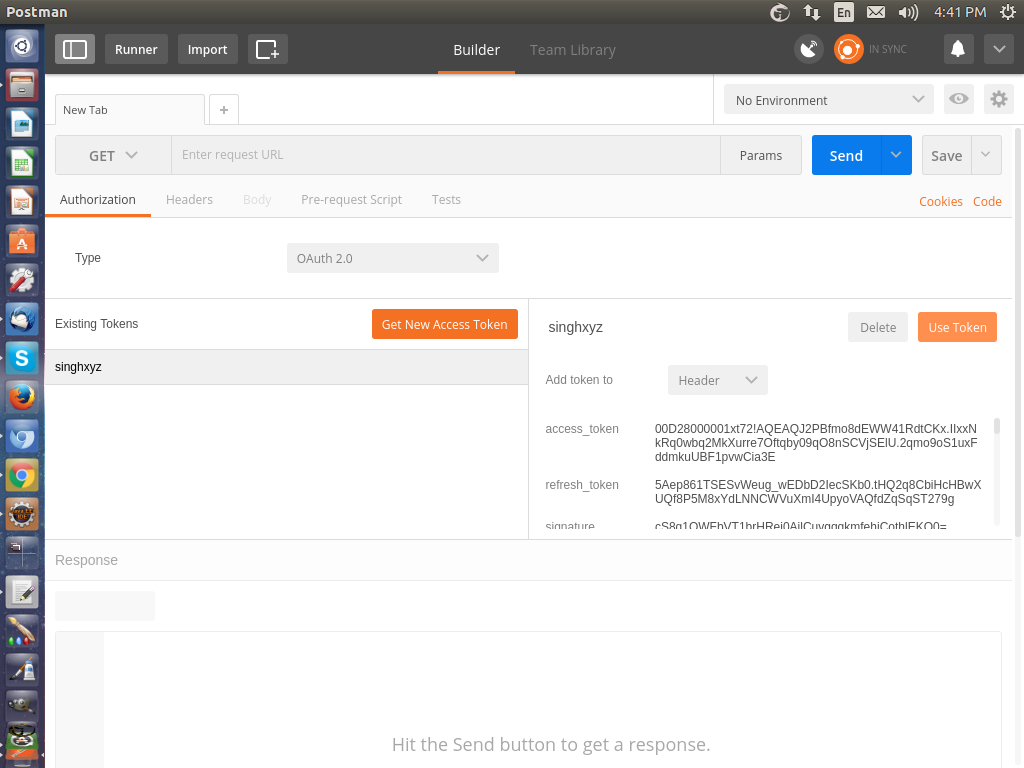The width and height of the screenshot is (1024, 768).
Task: Open the Add token to Header dropdown
Action: pos(717,380)
